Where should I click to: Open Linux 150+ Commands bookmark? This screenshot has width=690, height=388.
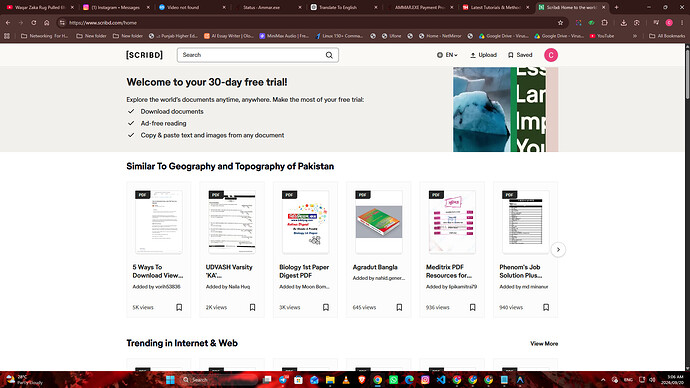pyautogui.click(x=339, y=36)
